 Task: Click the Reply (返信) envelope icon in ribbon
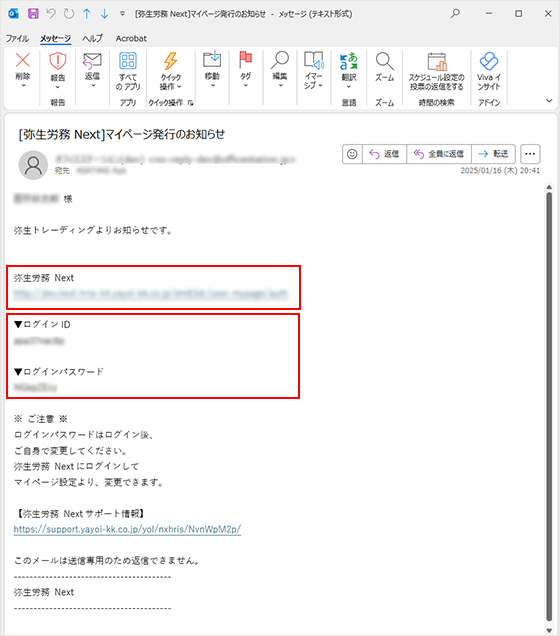click(92, 61)
